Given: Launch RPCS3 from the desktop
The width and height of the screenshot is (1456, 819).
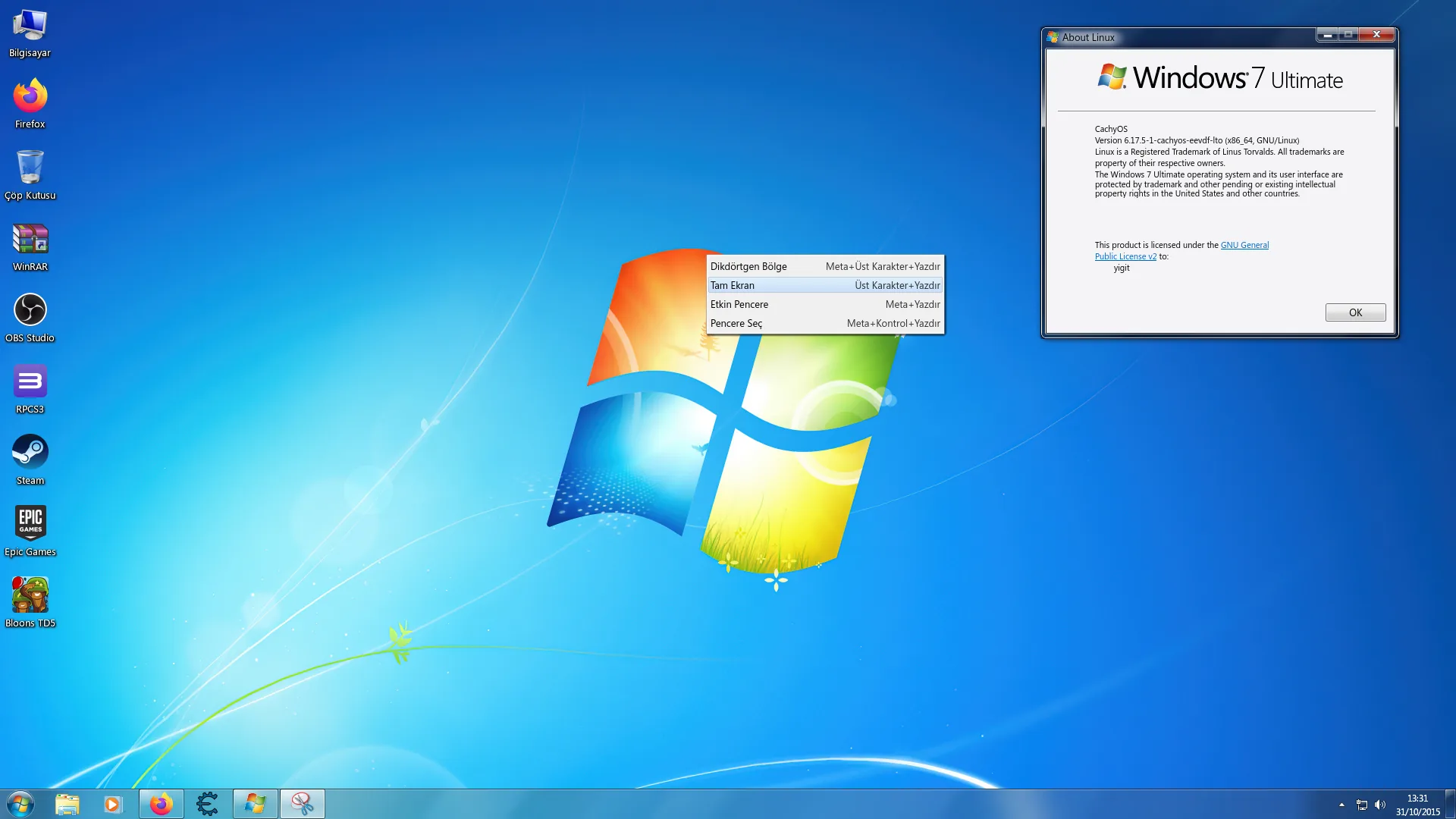Looking at the screenshot, I should coord(30,390).
